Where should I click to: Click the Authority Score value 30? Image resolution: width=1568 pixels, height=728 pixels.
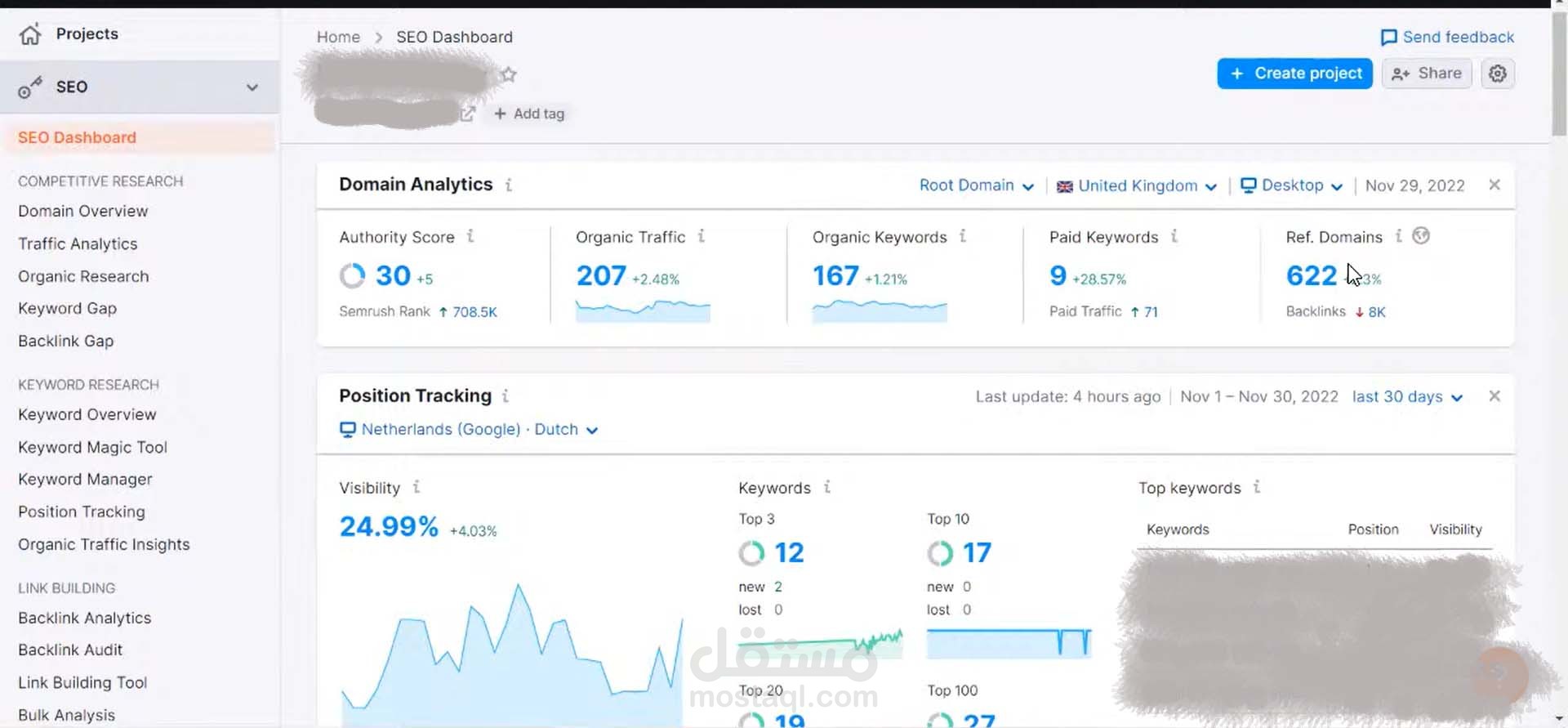(x=393, y=275)
